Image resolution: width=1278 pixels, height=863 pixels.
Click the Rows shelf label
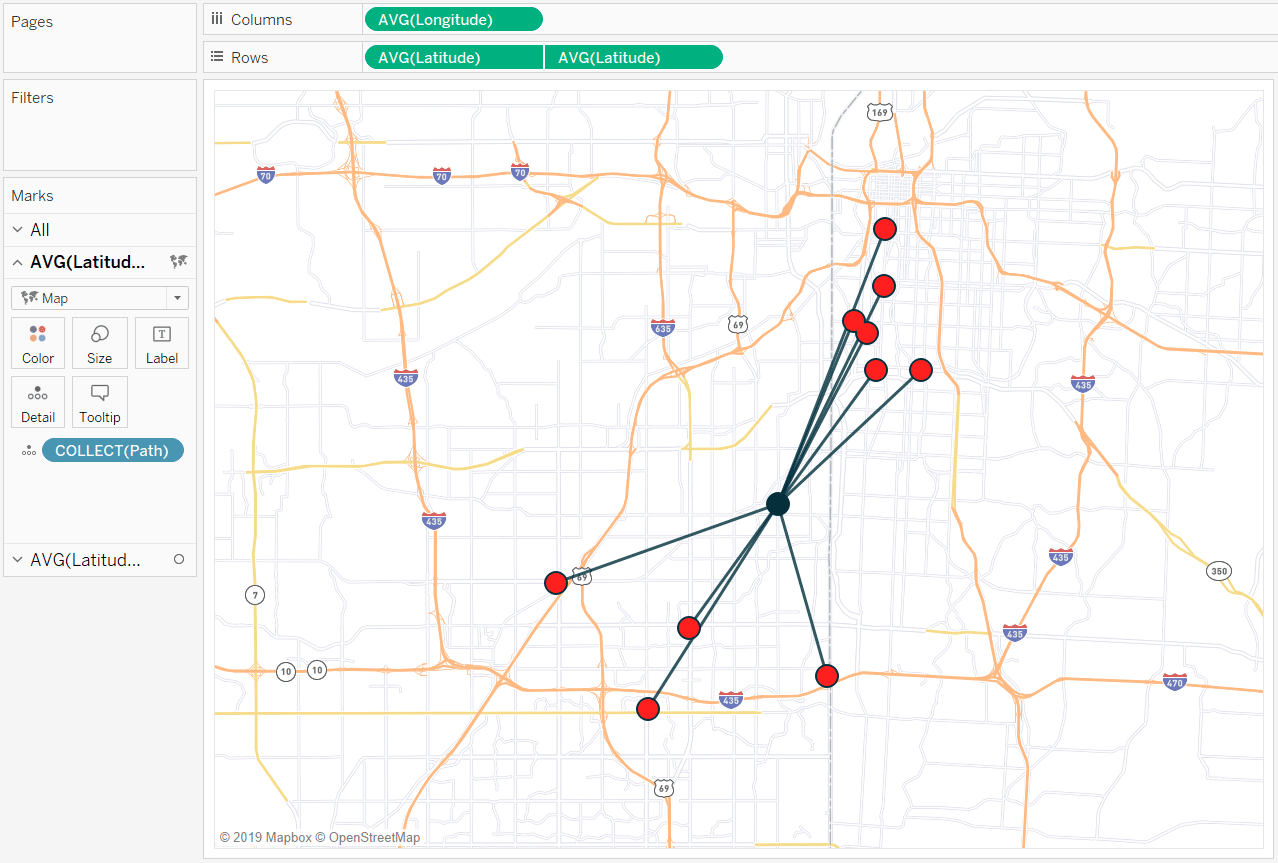point(249,58)
